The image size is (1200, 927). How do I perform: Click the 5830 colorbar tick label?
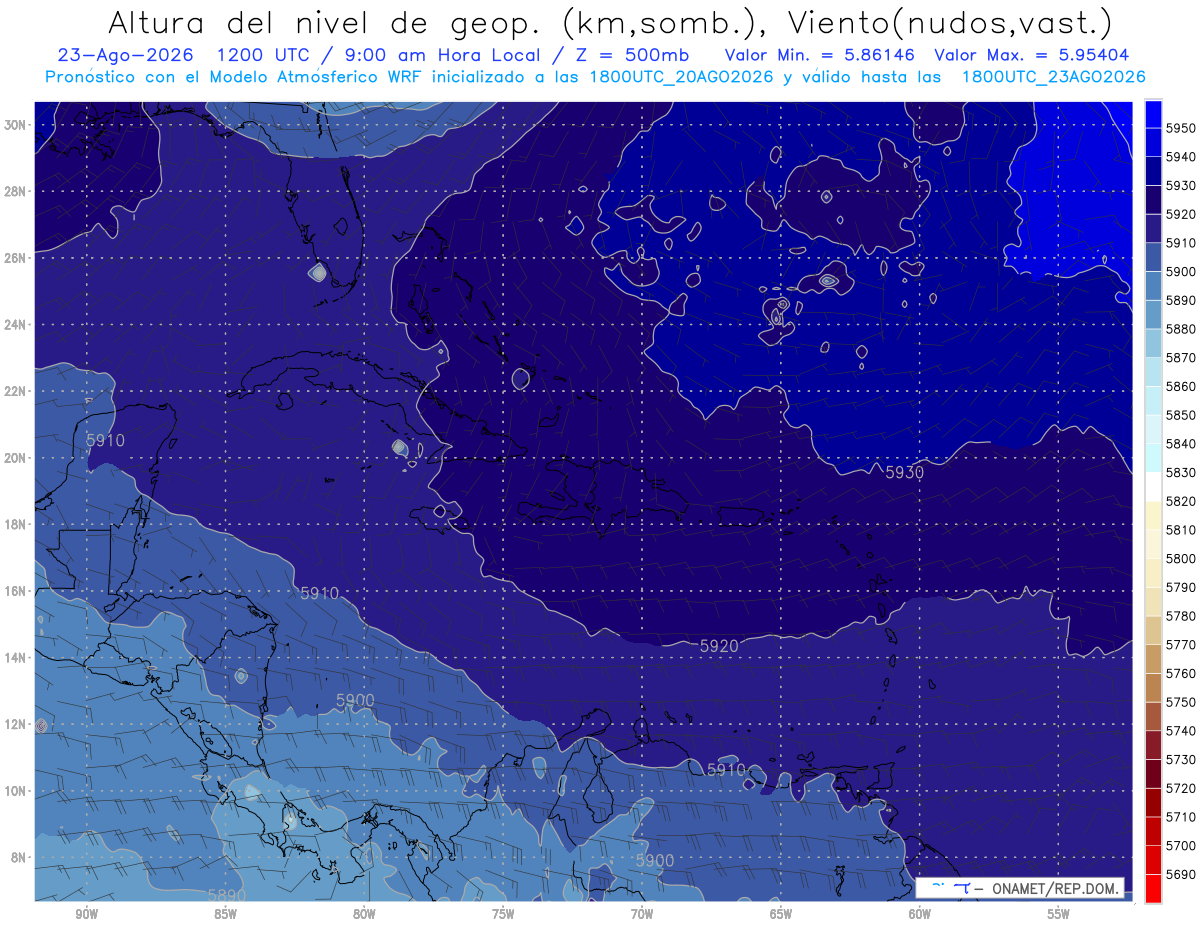tap(1180, 472)
